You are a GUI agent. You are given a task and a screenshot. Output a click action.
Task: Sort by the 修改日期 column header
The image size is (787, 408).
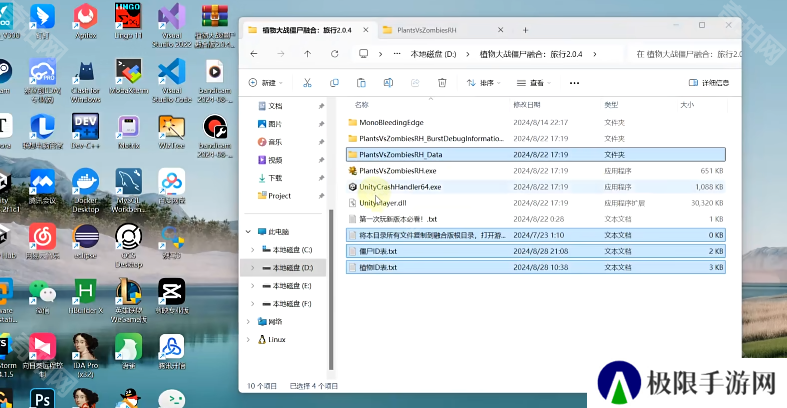click(527, 105)
